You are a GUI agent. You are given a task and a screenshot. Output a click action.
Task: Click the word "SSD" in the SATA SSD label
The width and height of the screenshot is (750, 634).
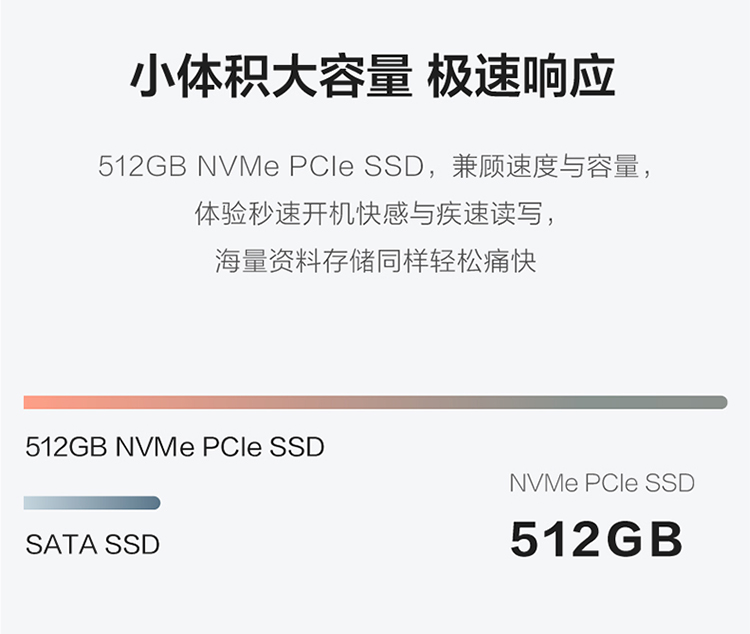point(134,545)
